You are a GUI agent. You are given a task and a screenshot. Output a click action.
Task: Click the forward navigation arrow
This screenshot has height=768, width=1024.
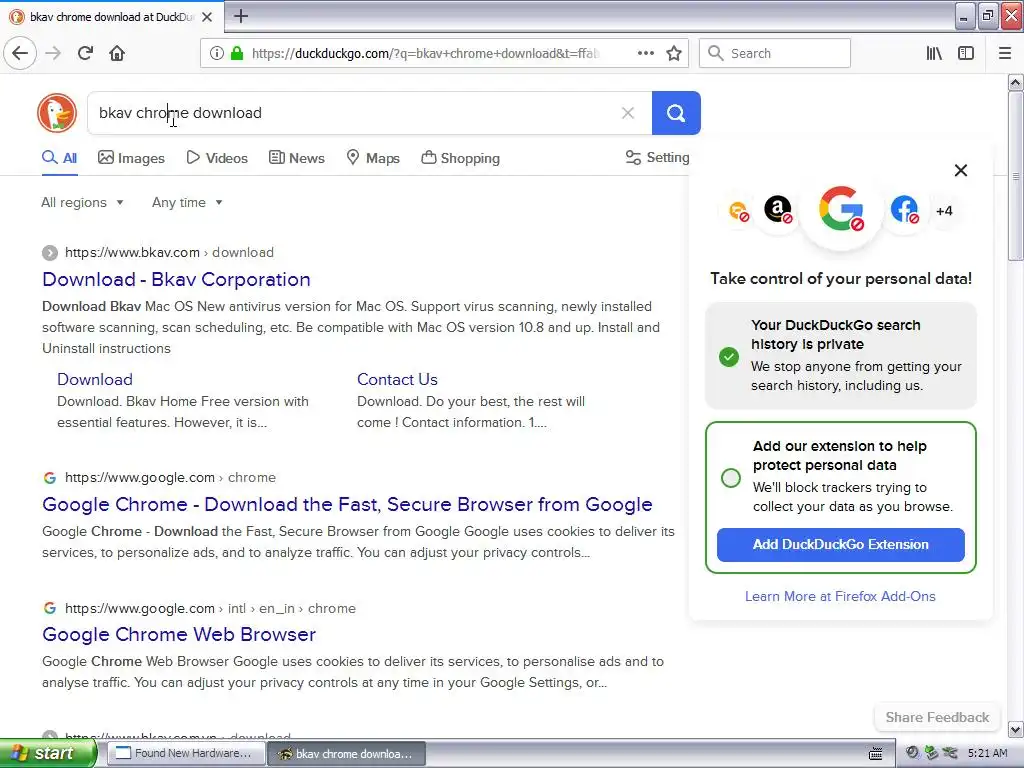coord(53,53)
